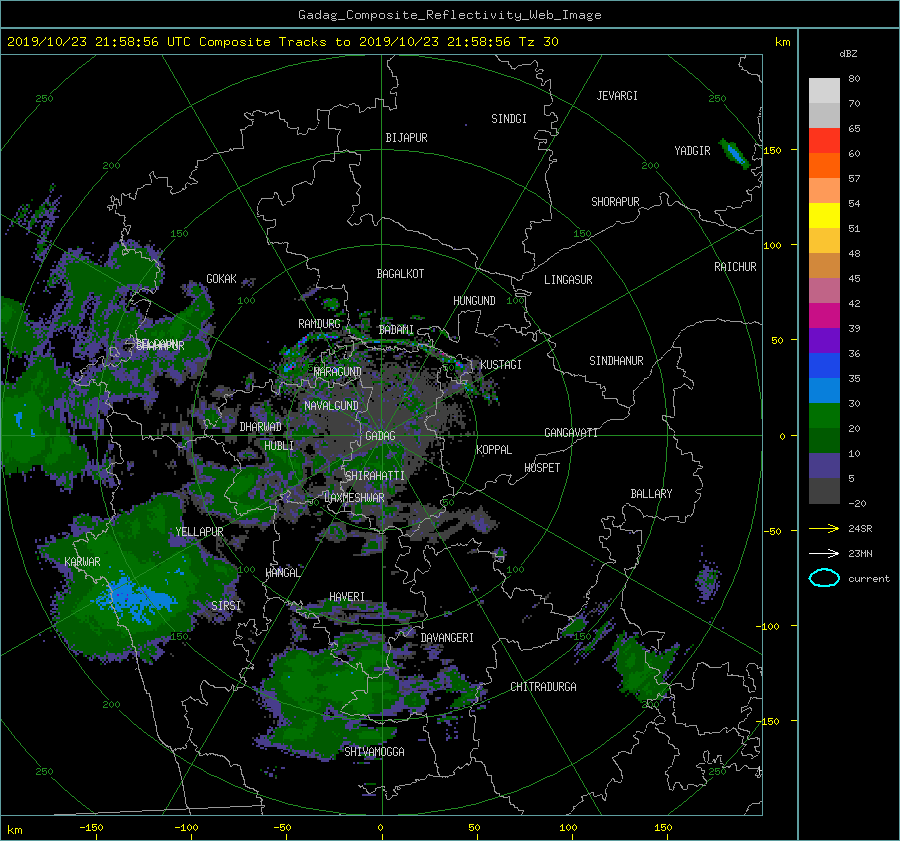Click the dBZ legend heading
900x841 pixels.
tap(848, 54)
